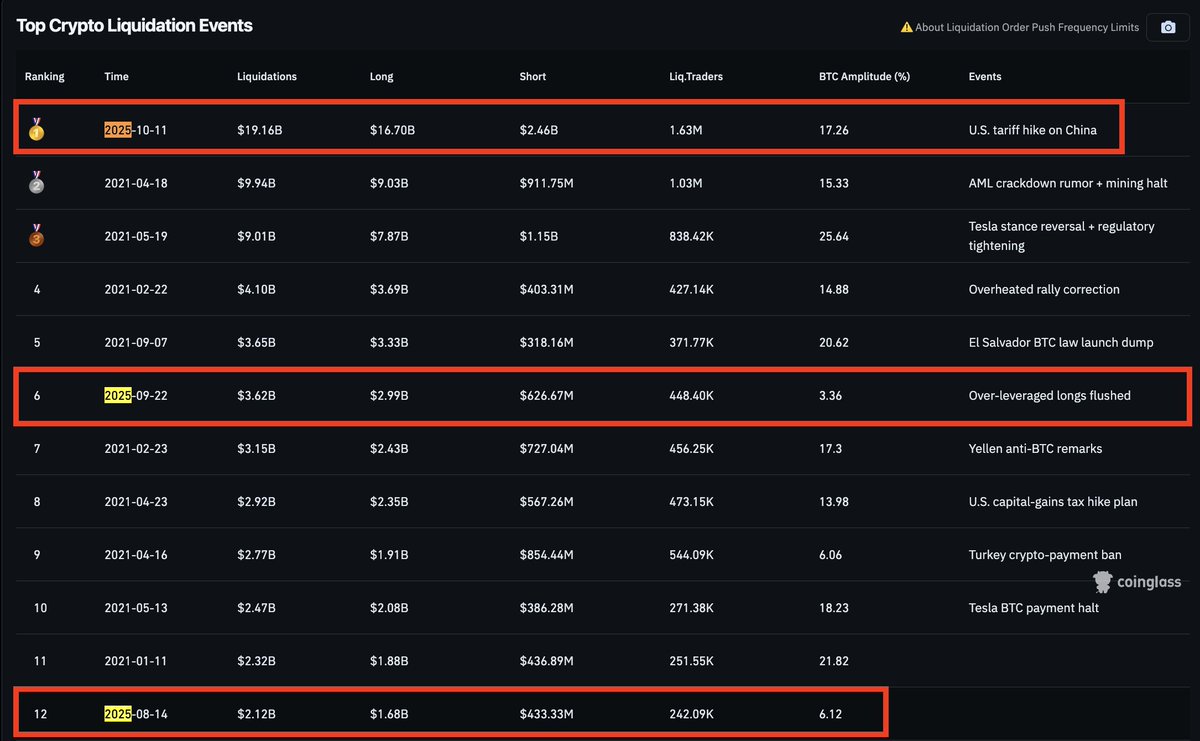Select the date 2021-05-13

click(135, 607)
